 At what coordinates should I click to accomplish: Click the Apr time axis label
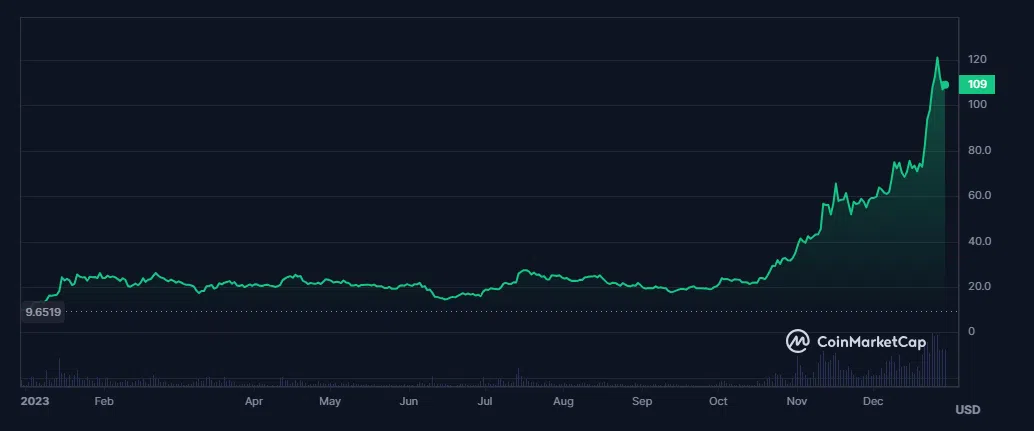254,401
